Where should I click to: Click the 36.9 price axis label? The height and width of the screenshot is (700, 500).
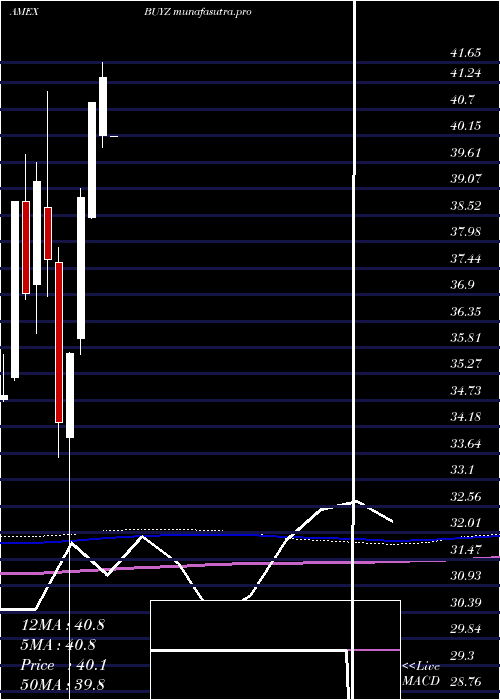click(463, 285)
